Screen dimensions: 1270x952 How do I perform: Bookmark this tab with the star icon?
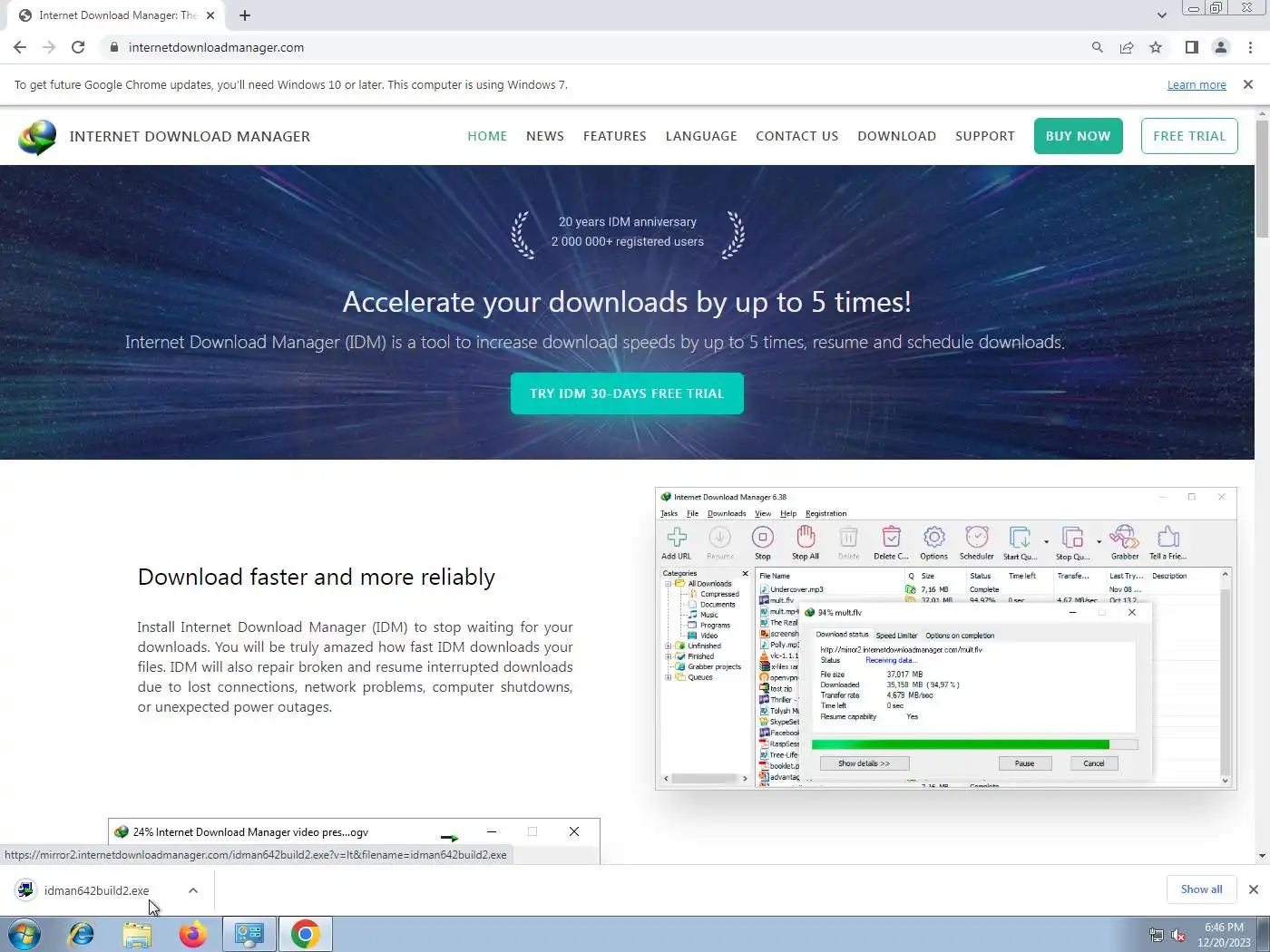(1156, 47)
